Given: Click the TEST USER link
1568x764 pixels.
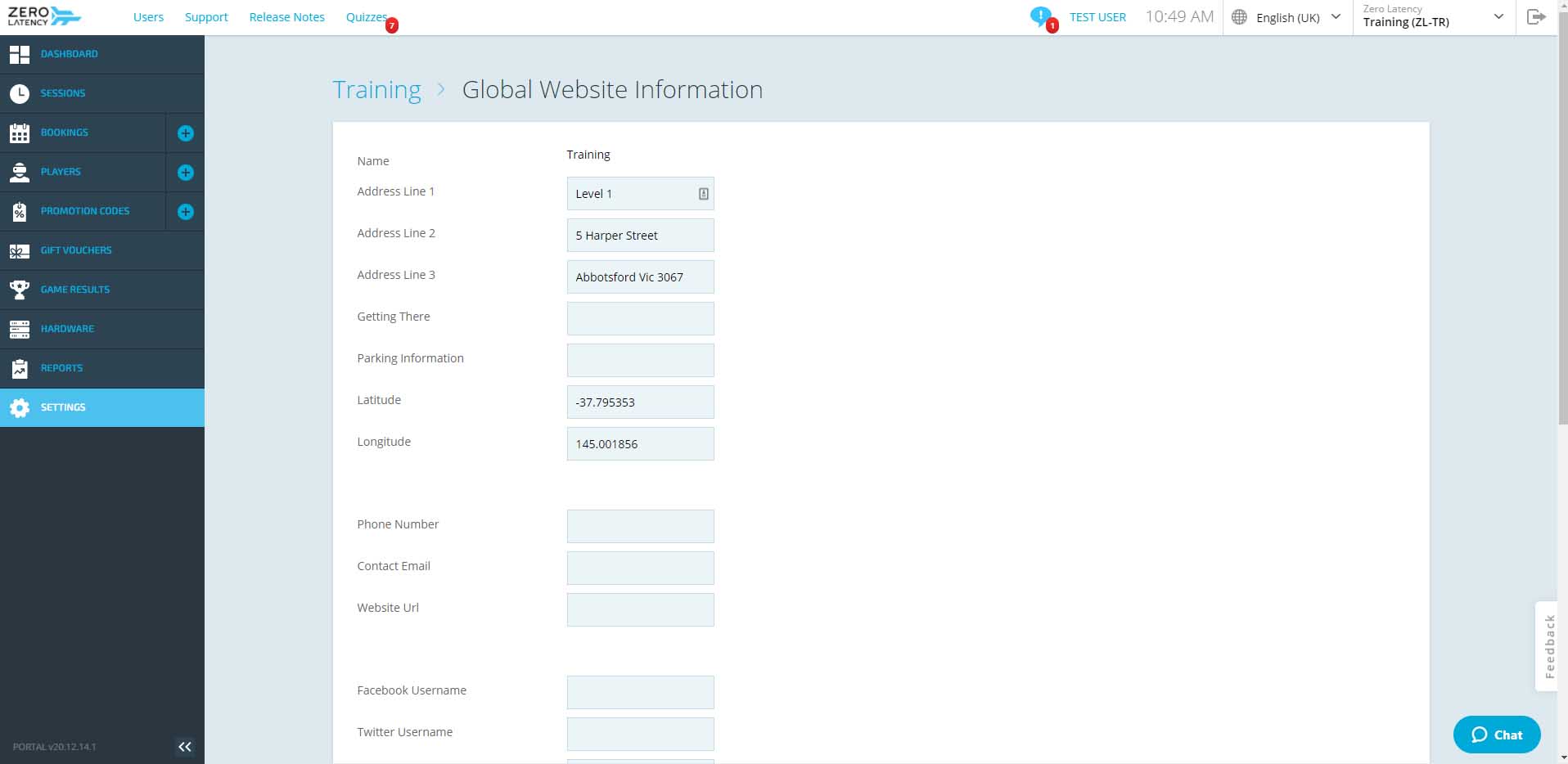Looking at the screenshot, I should click(x=1097, y=17).
